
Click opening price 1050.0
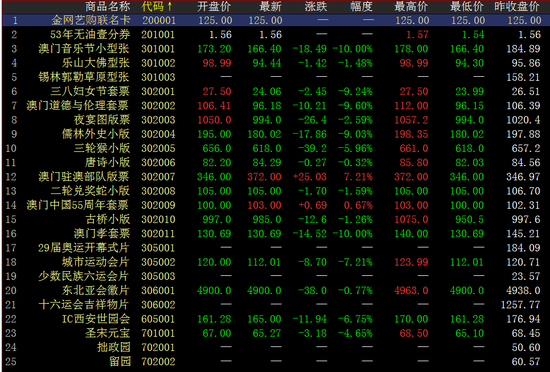pos(214,120)
